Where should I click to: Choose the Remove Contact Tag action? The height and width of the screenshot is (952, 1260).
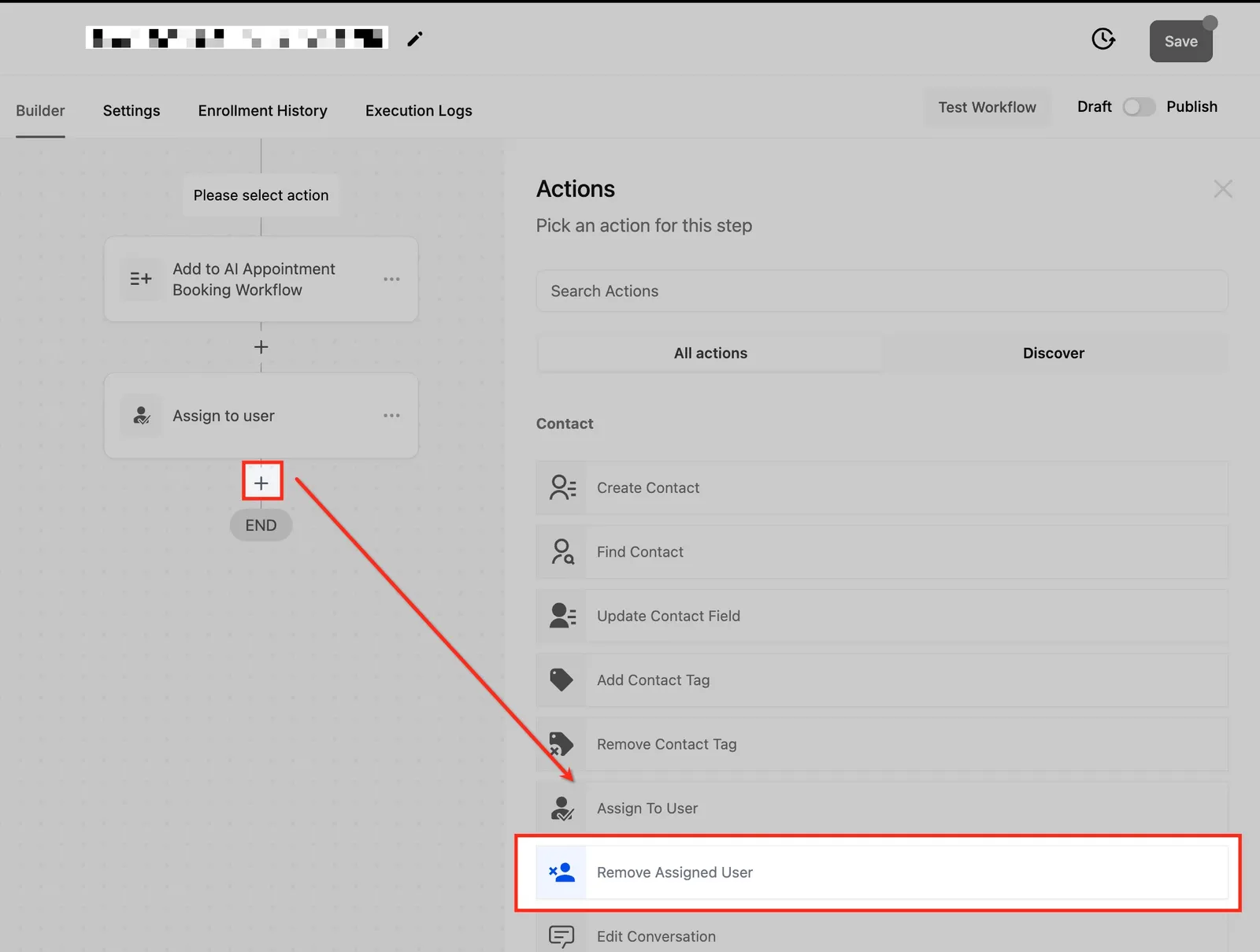point(882,744)
